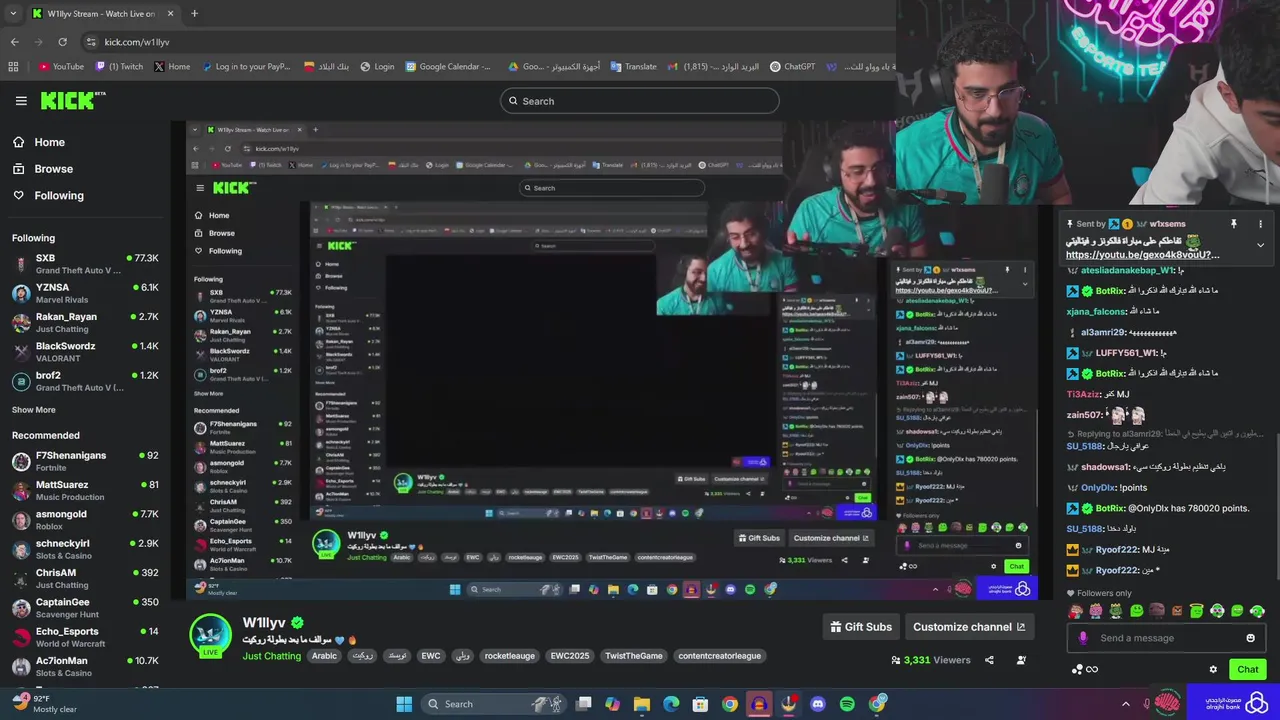Open Discord from taskbar

tap(818, 704)
